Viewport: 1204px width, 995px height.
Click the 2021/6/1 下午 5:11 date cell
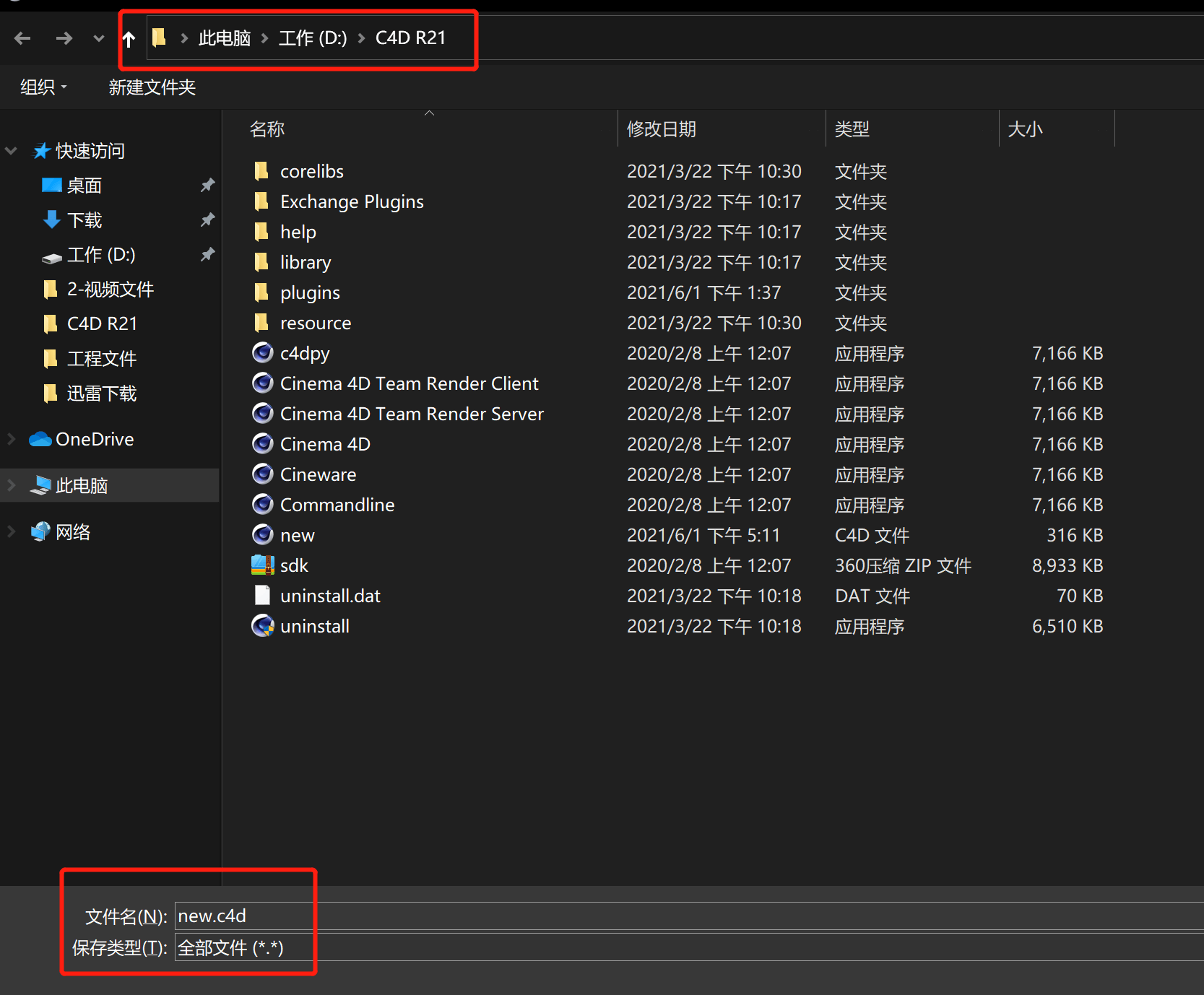coord(704,535)
